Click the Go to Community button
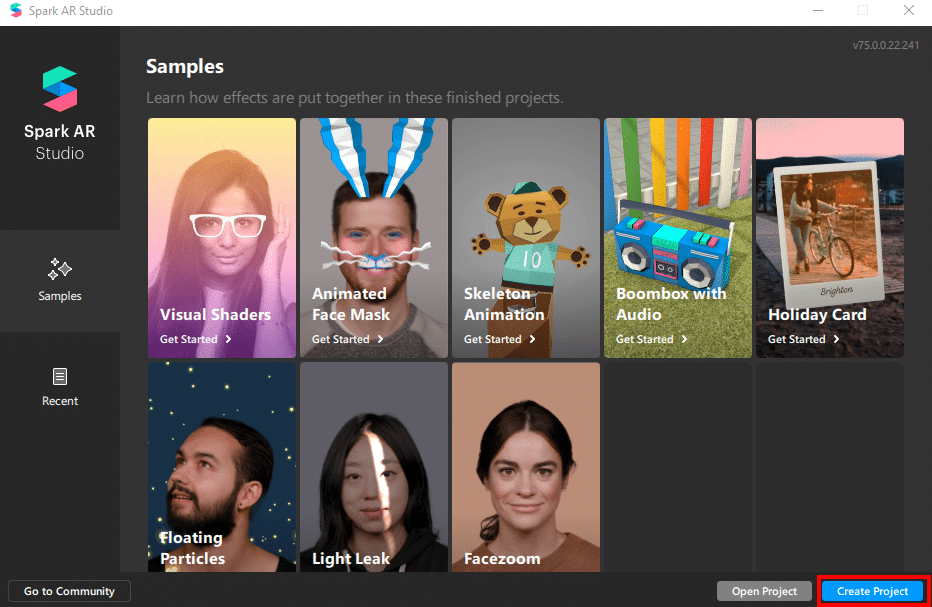932x607 pixels. pos(69,591)
